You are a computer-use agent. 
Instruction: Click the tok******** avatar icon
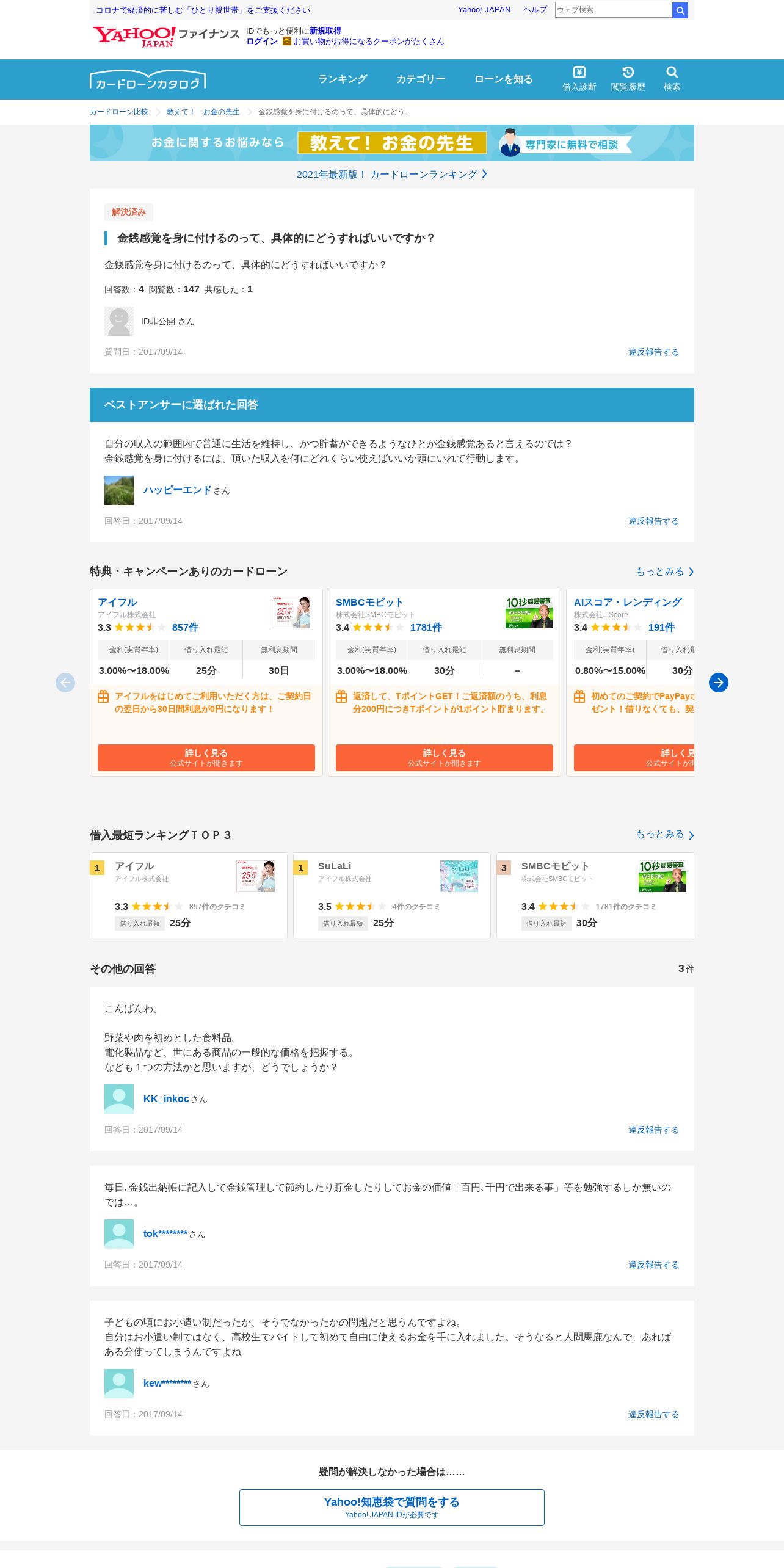tap(119, 1234)
